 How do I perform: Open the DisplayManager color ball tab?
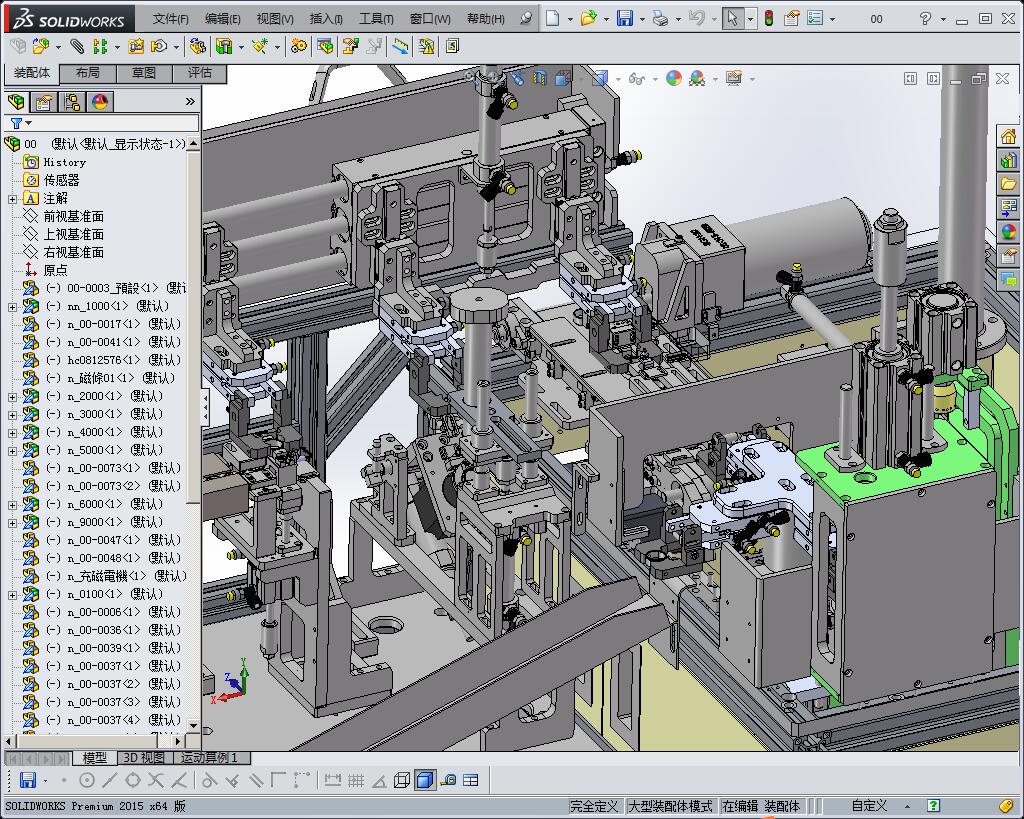click(x=100, y=102)
